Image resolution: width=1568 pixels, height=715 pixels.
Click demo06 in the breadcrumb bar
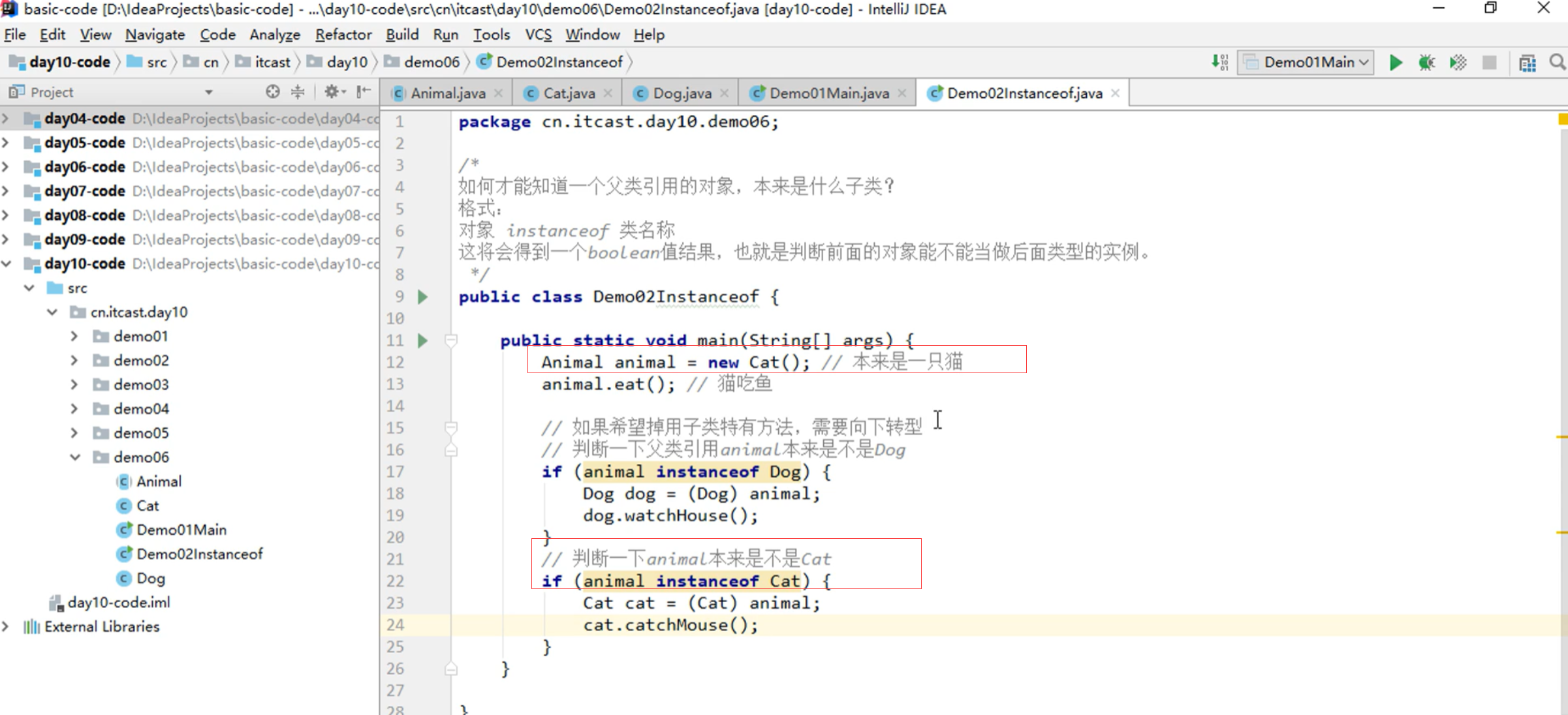[x=431, y=63]
